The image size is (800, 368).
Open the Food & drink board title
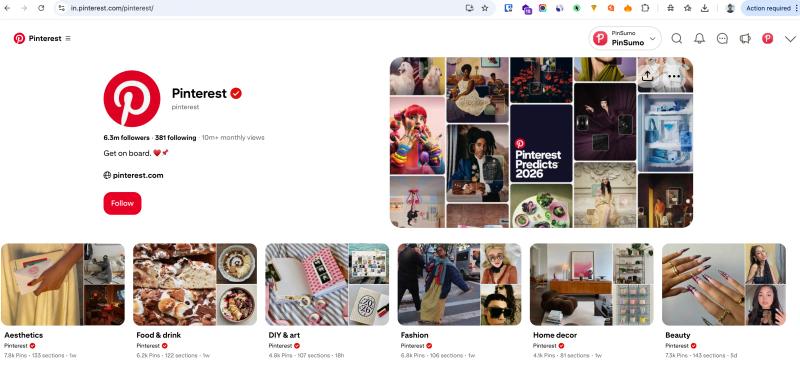[x=158, y=335]
